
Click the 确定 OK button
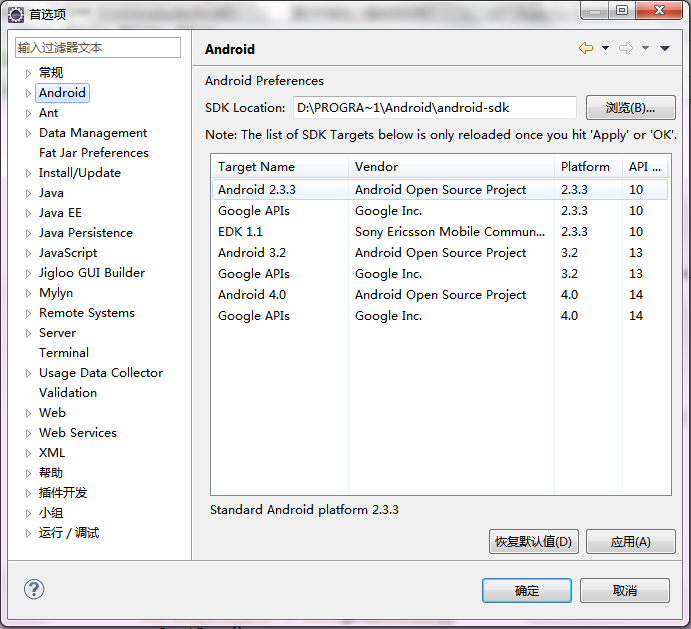click(527, 591)
